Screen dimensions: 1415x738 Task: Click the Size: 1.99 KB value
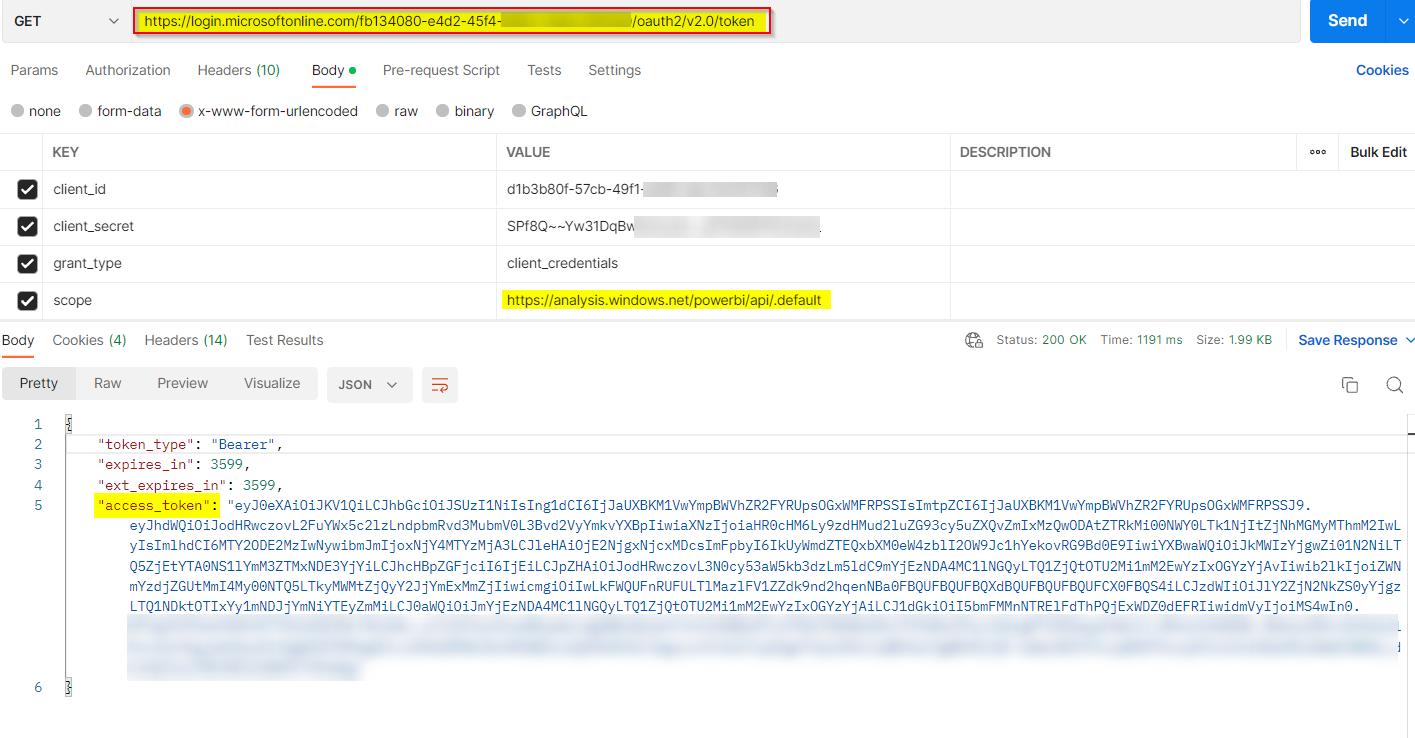(x=1234, y=340)
